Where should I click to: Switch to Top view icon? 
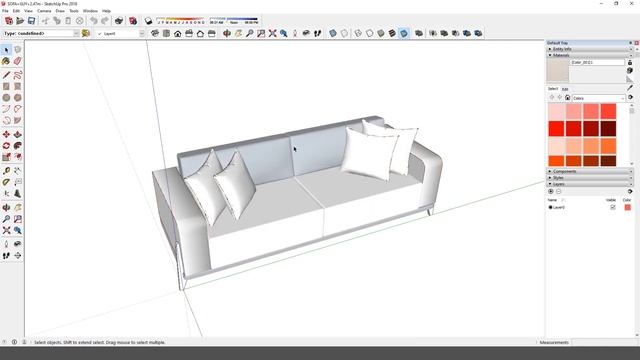(166, 33)
